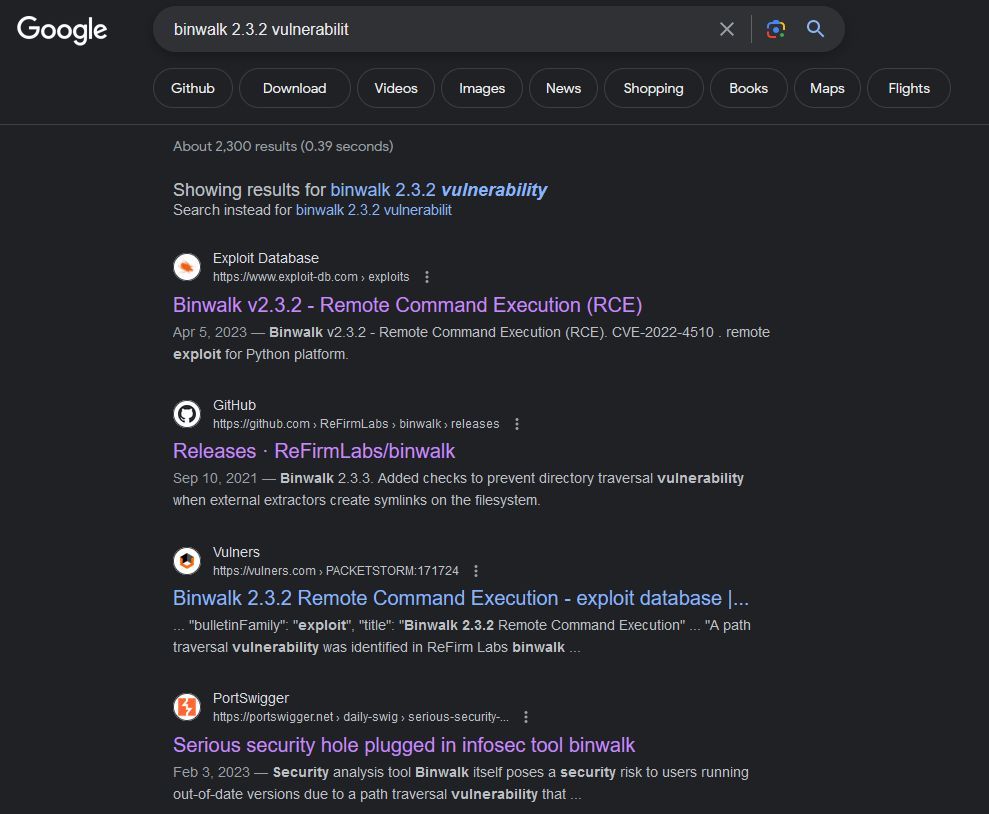Click the Google logo
This screenshot has width=989, height=814.
click(x=62, y=30)
